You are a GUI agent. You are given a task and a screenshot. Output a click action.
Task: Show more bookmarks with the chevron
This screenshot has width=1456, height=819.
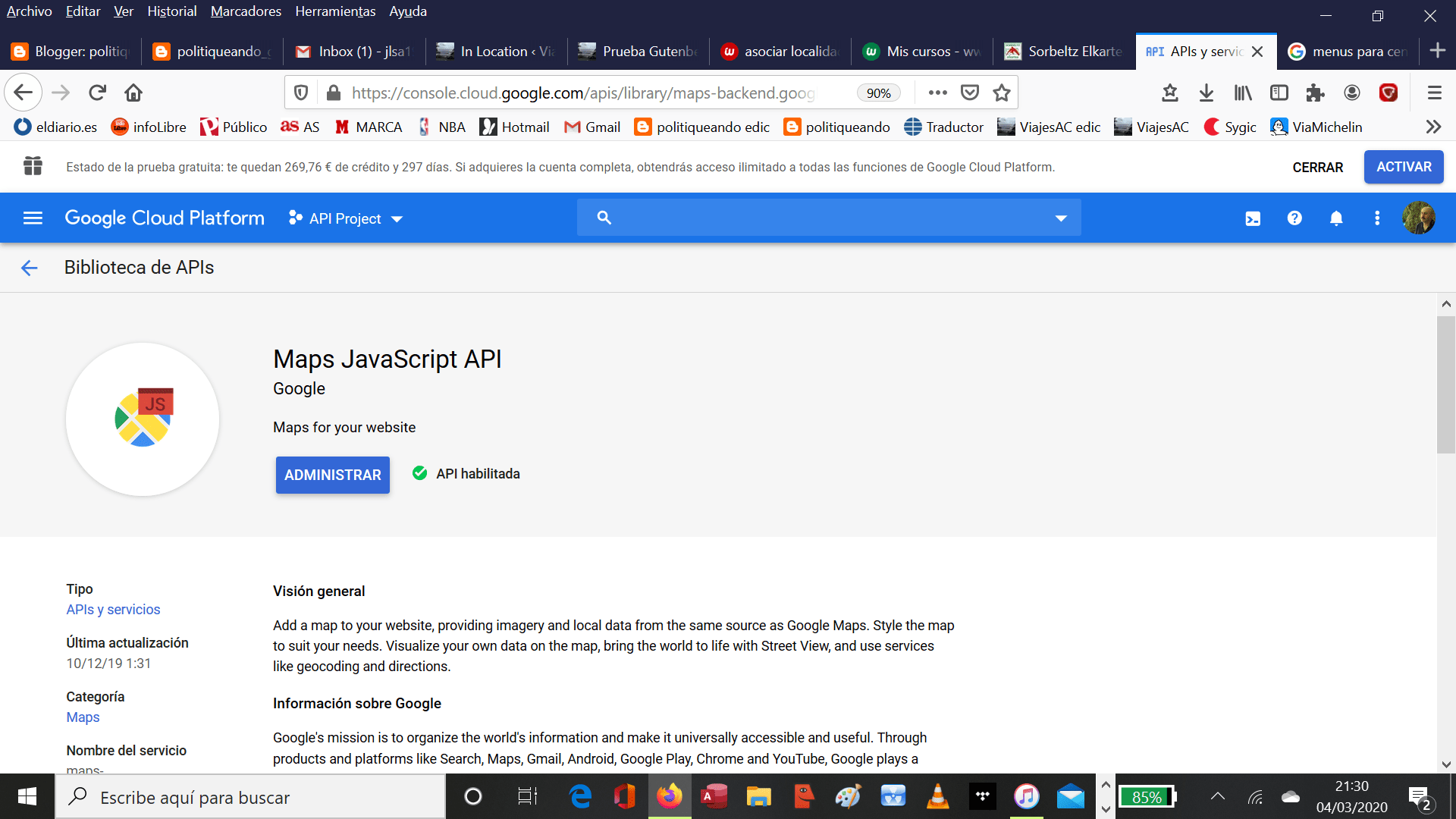coord(1433,127)
